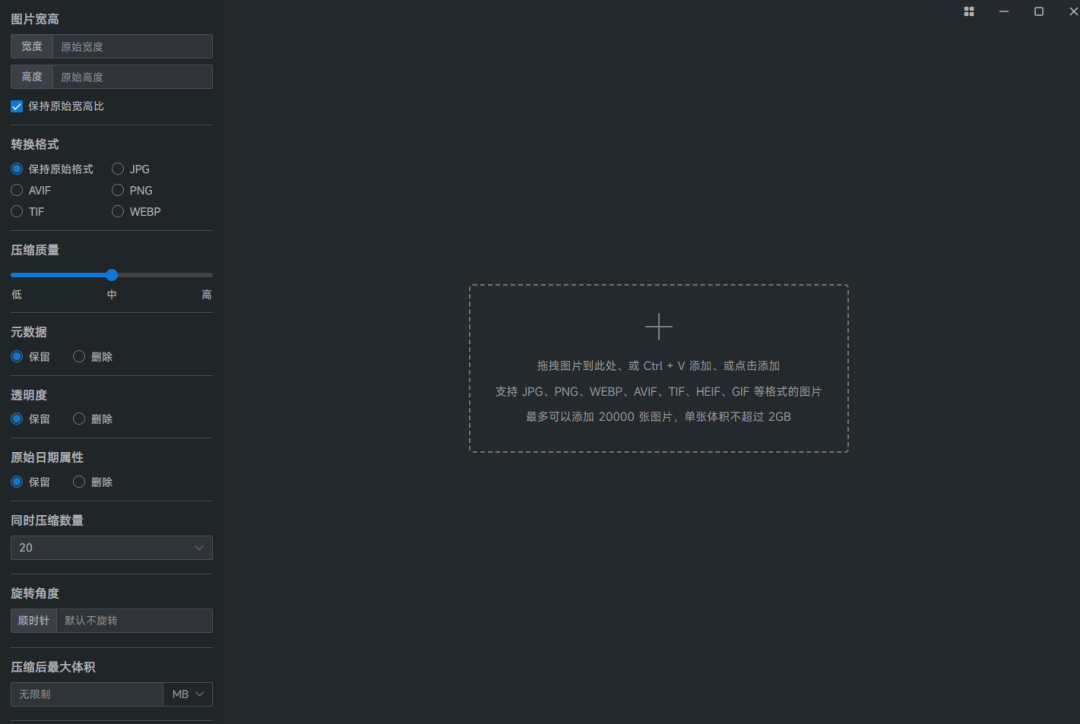Focus the 宽度 input field
This screenshot has height=724, width=1080.
(132, 47)
